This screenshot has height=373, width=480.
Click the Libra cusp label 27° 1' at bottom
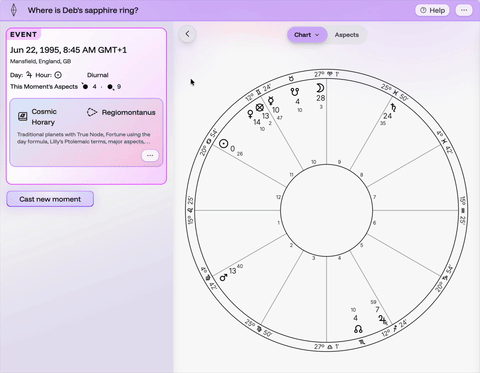(x=327, y=347)
